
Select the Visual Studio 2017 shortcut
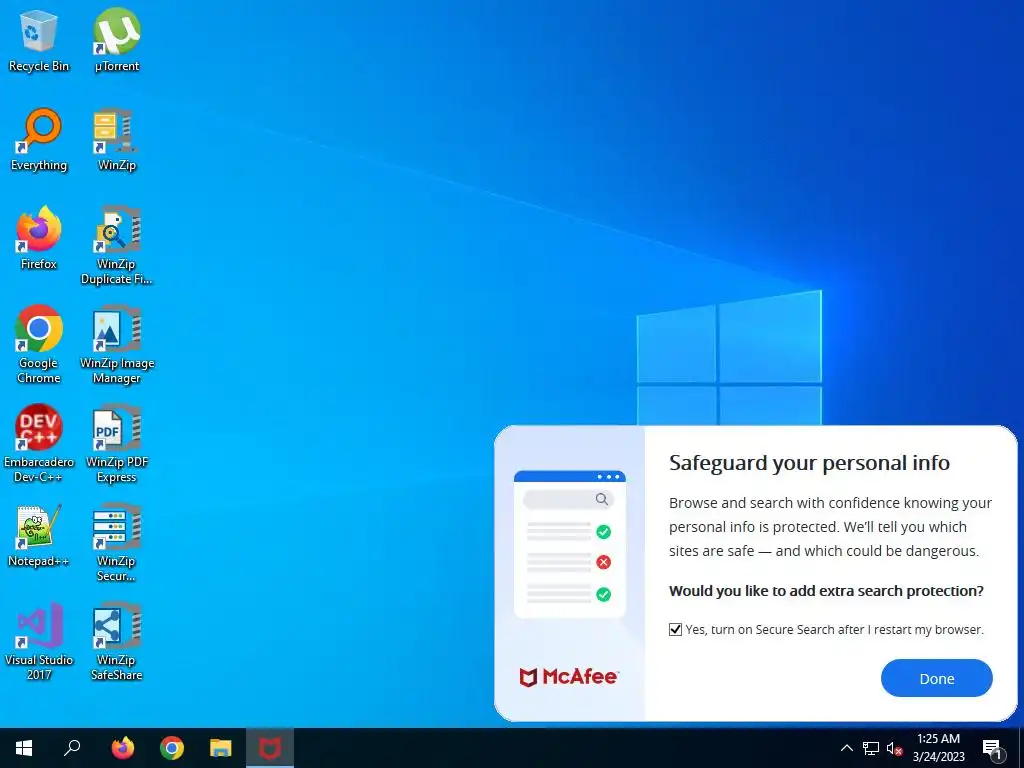pyautogui.click(x=39, y=641)
